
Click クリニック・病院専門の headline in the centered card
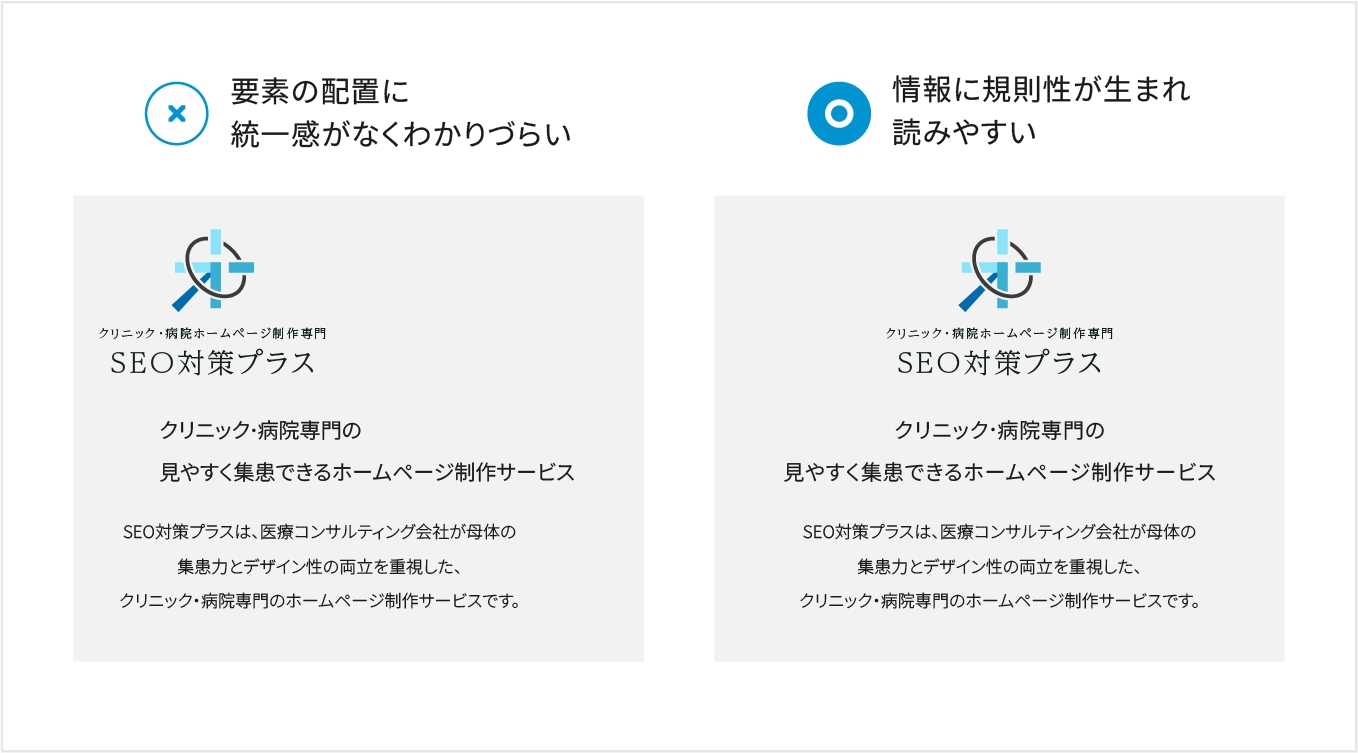(999, 431)
